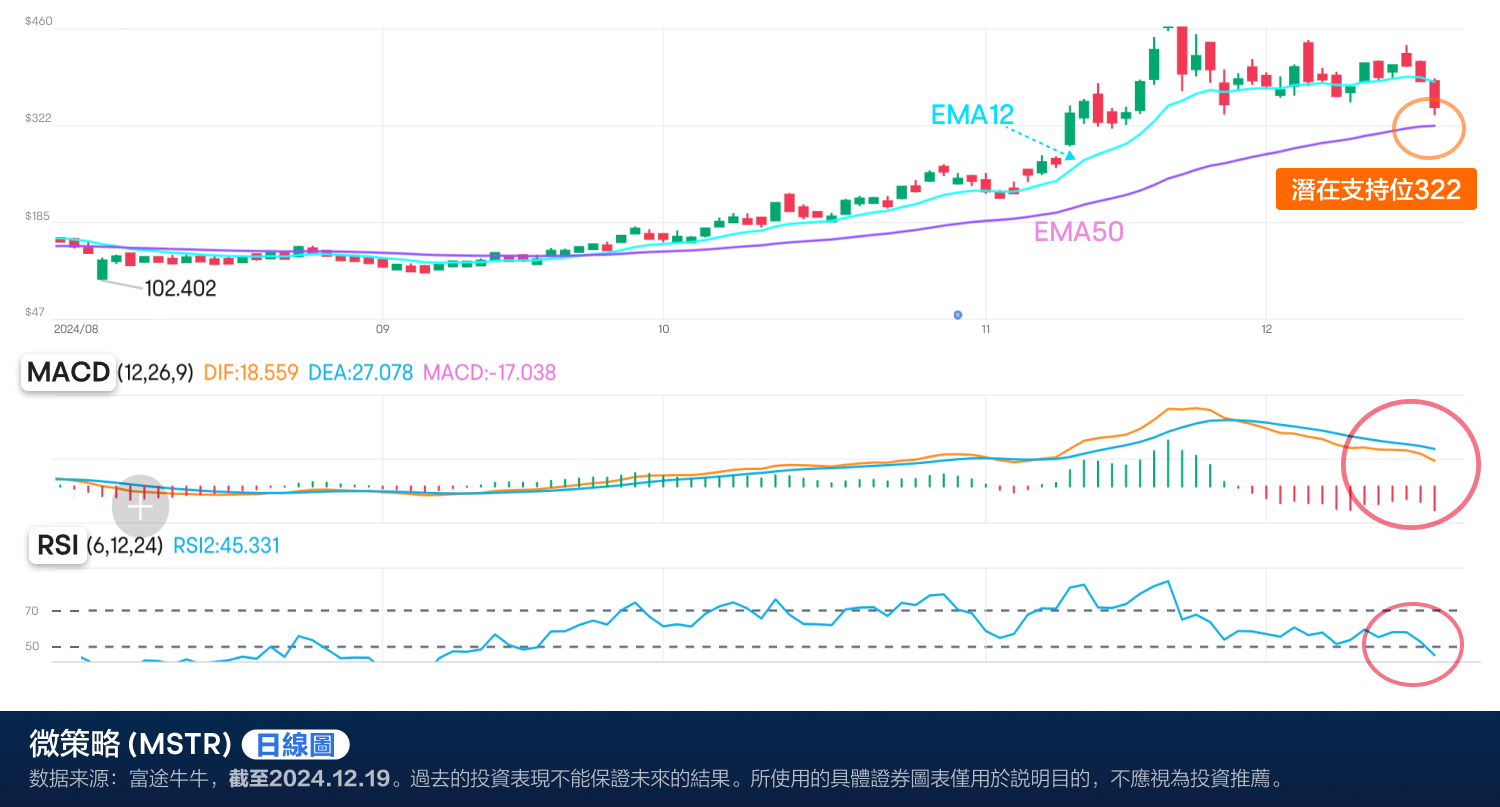The width and height of the screenshot is (1500, 807).
Task: Click the orange circle highlighting potential support
Action: 1429,128
